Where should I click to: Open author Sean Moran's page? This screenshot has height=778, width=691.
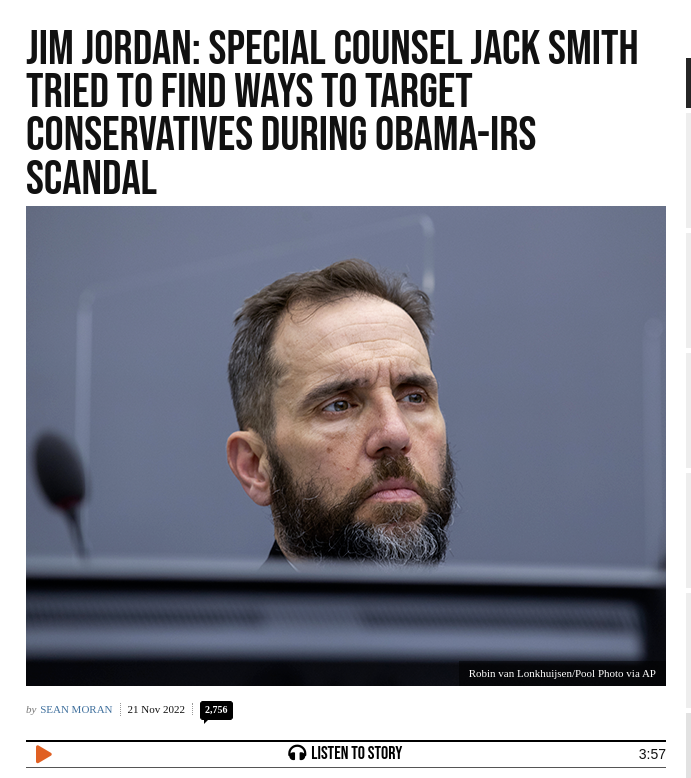(x=76, y=710)
